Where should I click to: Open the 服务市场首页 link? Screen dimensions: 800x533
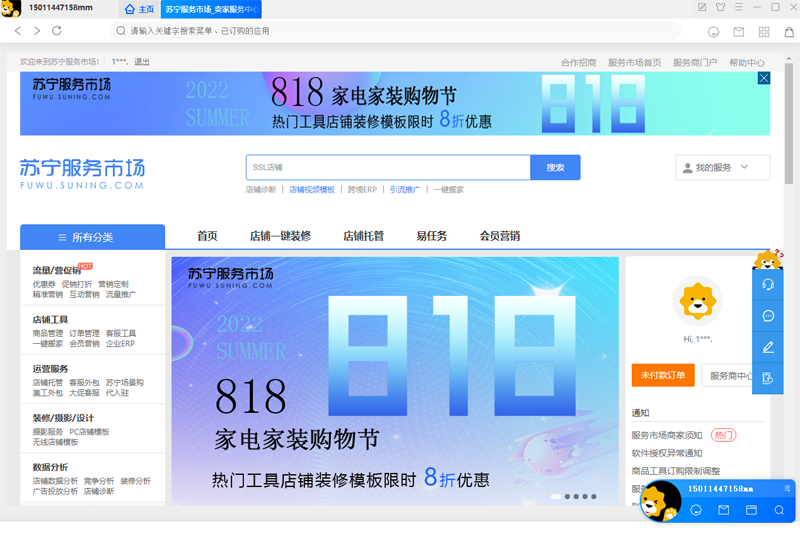click(634, 63)
